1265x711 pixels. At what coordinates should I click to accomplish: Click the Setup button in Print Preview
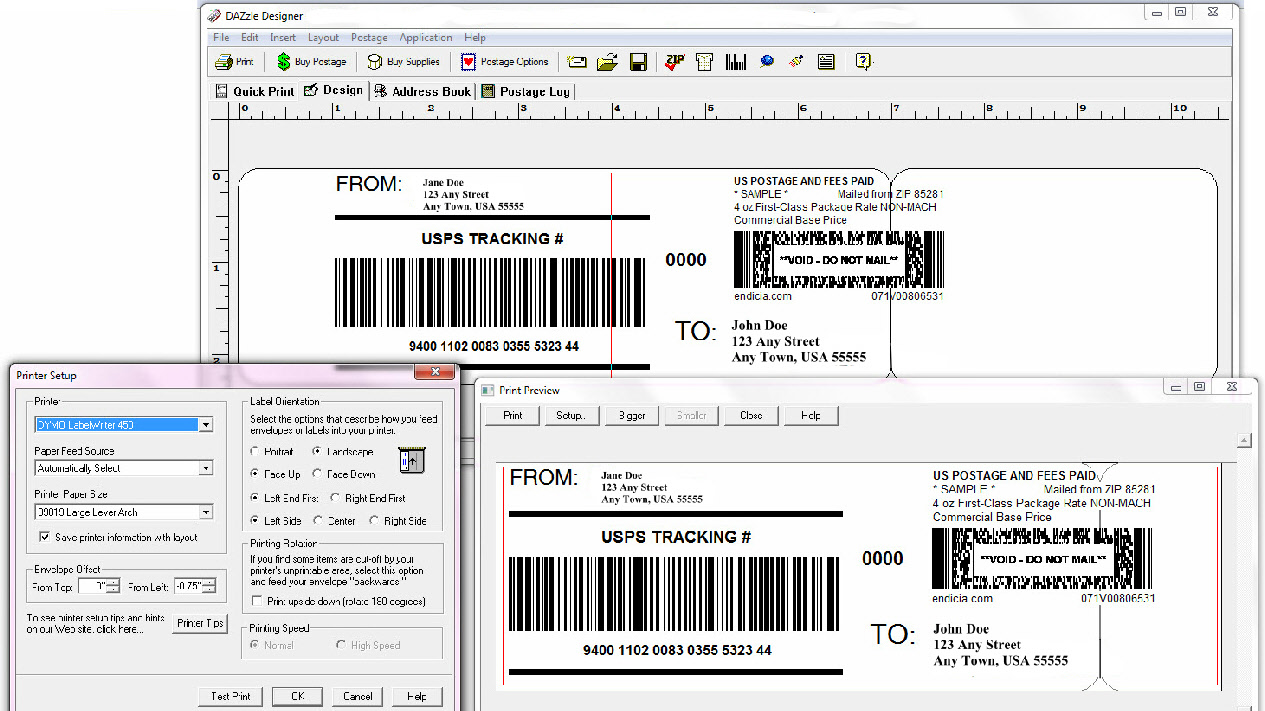click(571, 415)
